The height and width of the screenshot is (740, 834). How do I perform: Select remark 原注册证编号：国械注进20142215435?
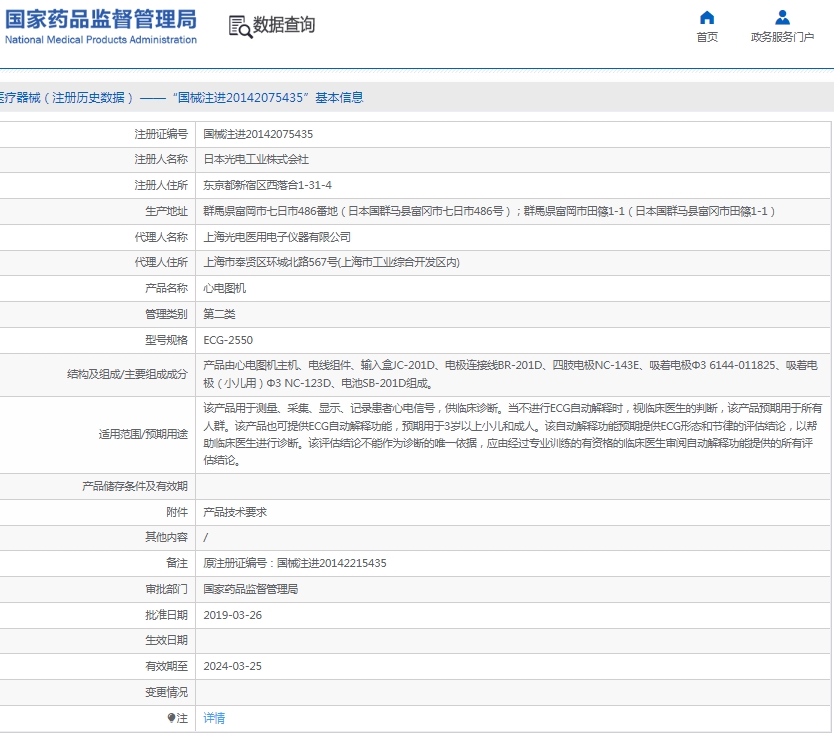point(295,563)
